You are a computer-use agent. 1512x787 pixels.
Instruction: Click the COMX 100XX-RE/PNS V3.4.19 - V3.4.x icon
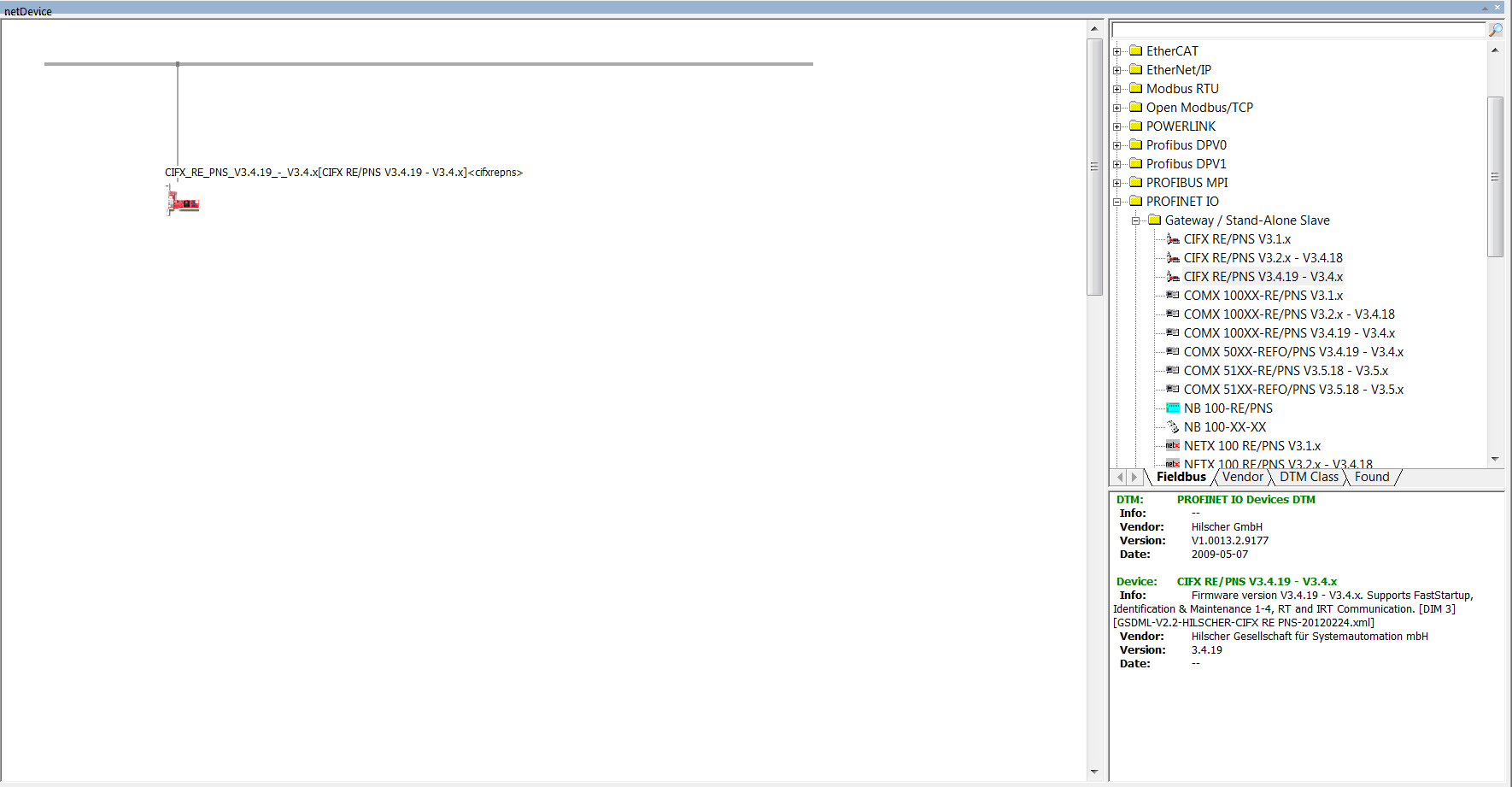point(1173,332)
